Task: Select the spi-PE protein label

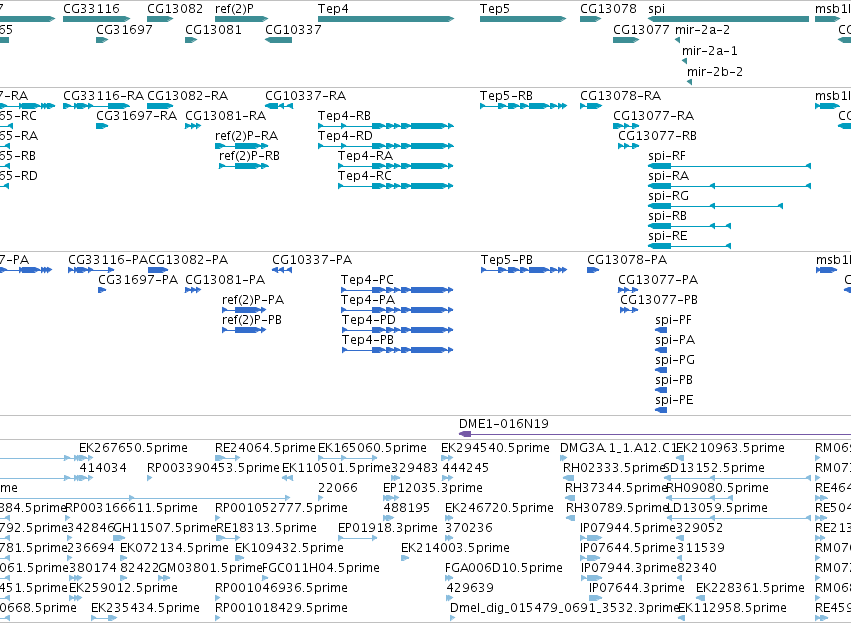Action: tap(674, 400)
